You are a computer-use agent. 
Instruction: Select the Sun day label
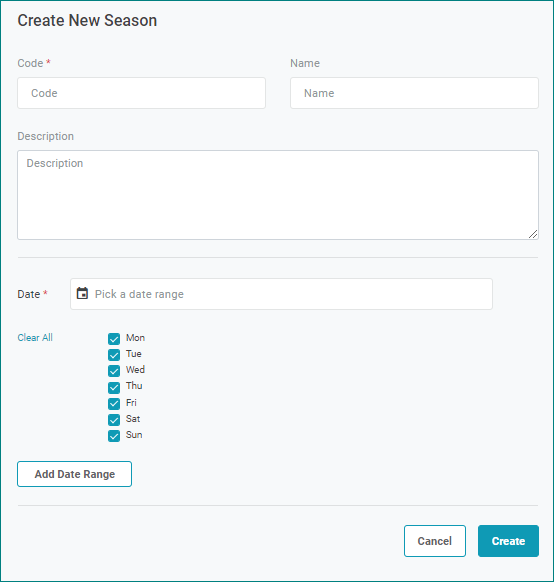click(134, 435)
